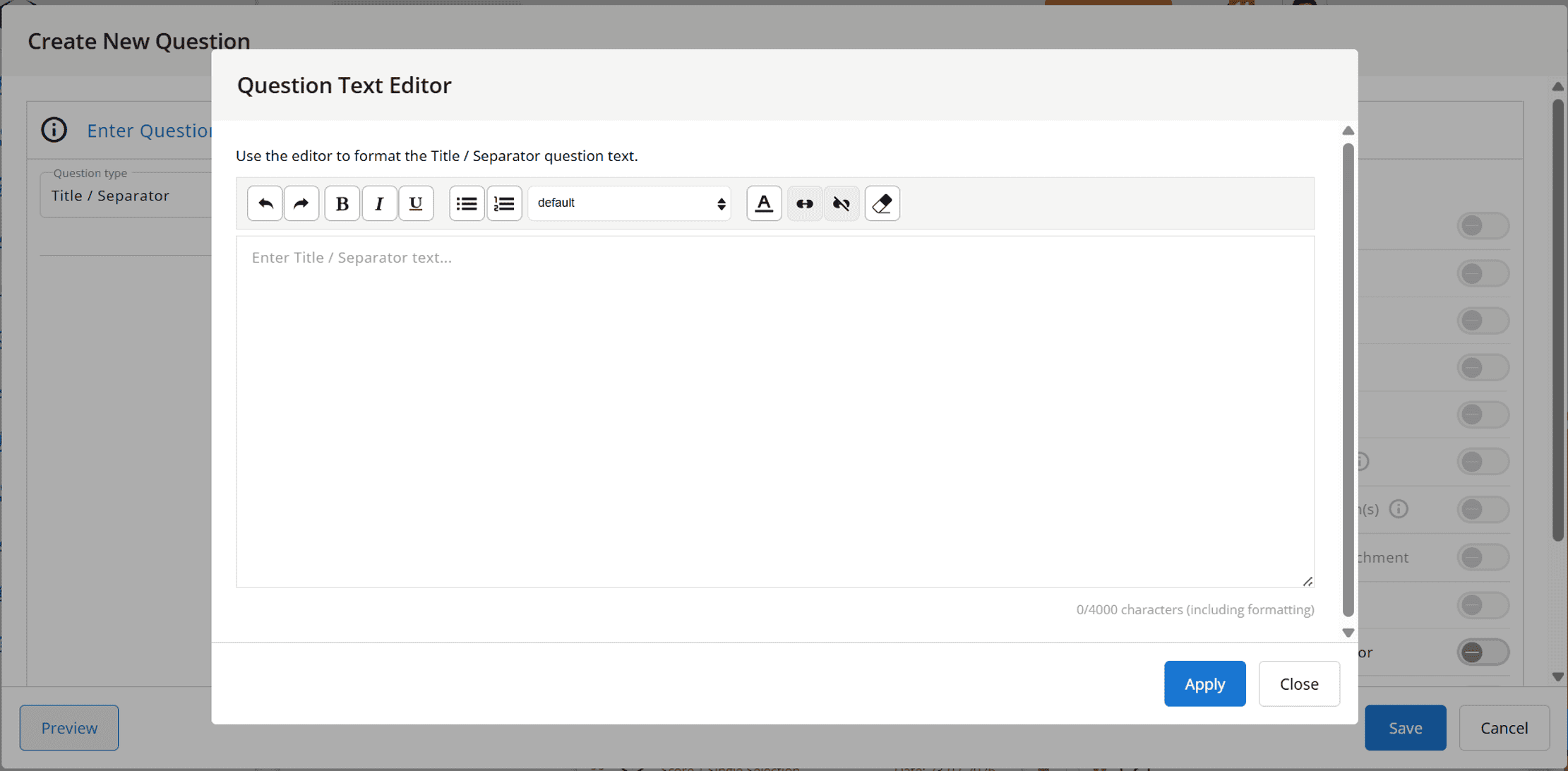The image size is (1568, 771).
Task: Toggle the fourth switch in the right panel
Action: tap(1483, 367)
